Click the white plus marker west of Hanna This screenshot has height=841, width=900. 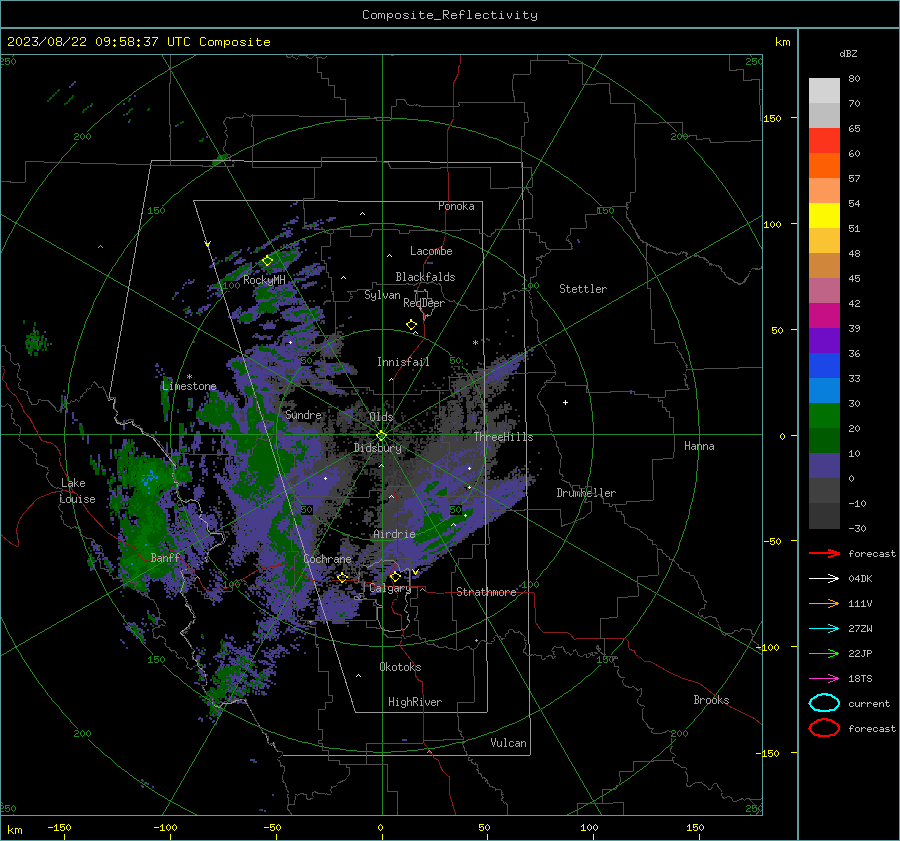[x=565, y=402]
